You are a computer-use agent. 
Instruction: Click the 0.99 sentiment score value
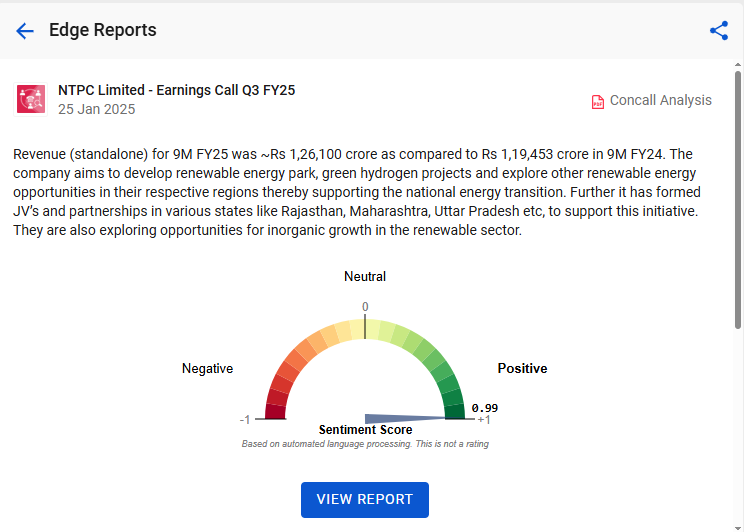pyautogui.click(x=484, y=408)
